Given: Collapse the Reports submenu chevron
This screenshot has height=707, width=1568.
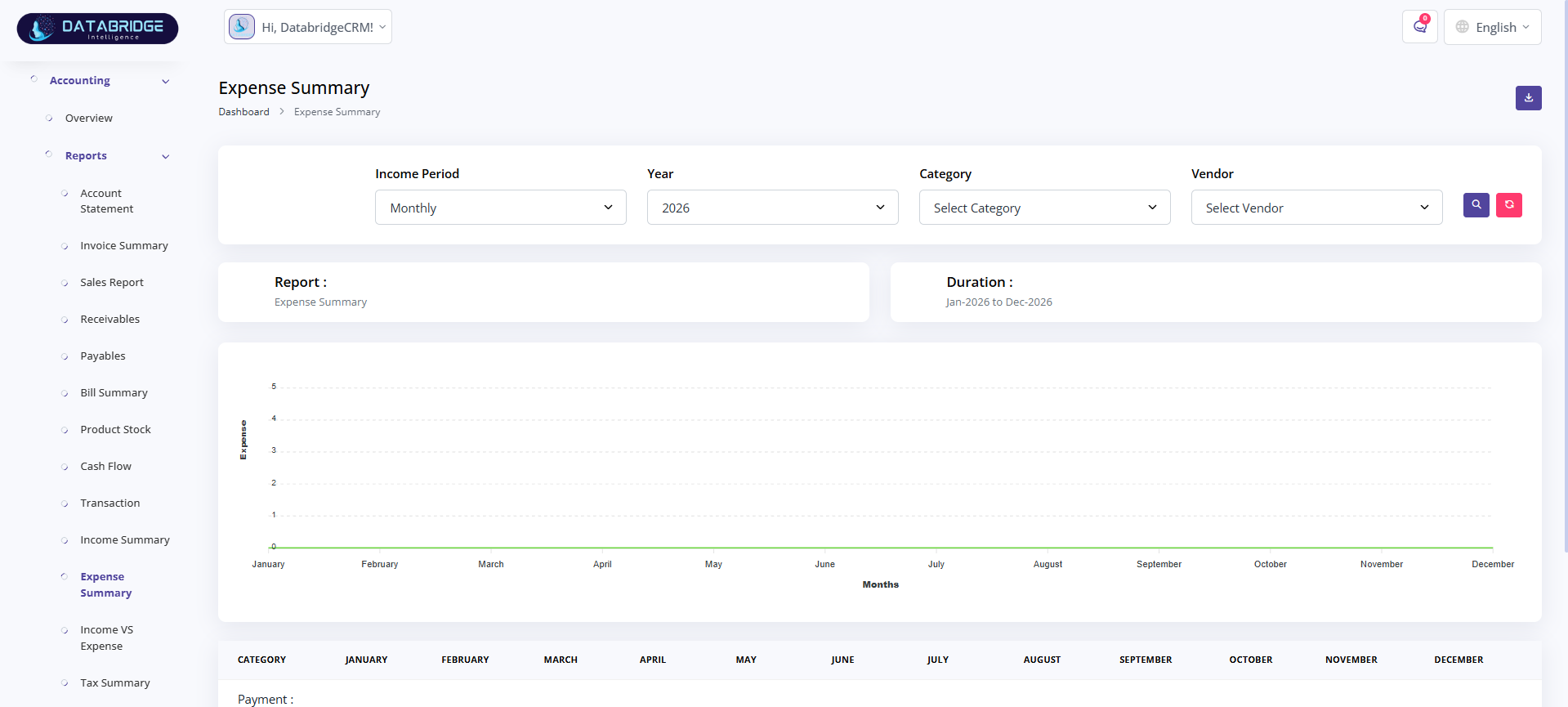Looking at the screenshot, I should (166, 156).
